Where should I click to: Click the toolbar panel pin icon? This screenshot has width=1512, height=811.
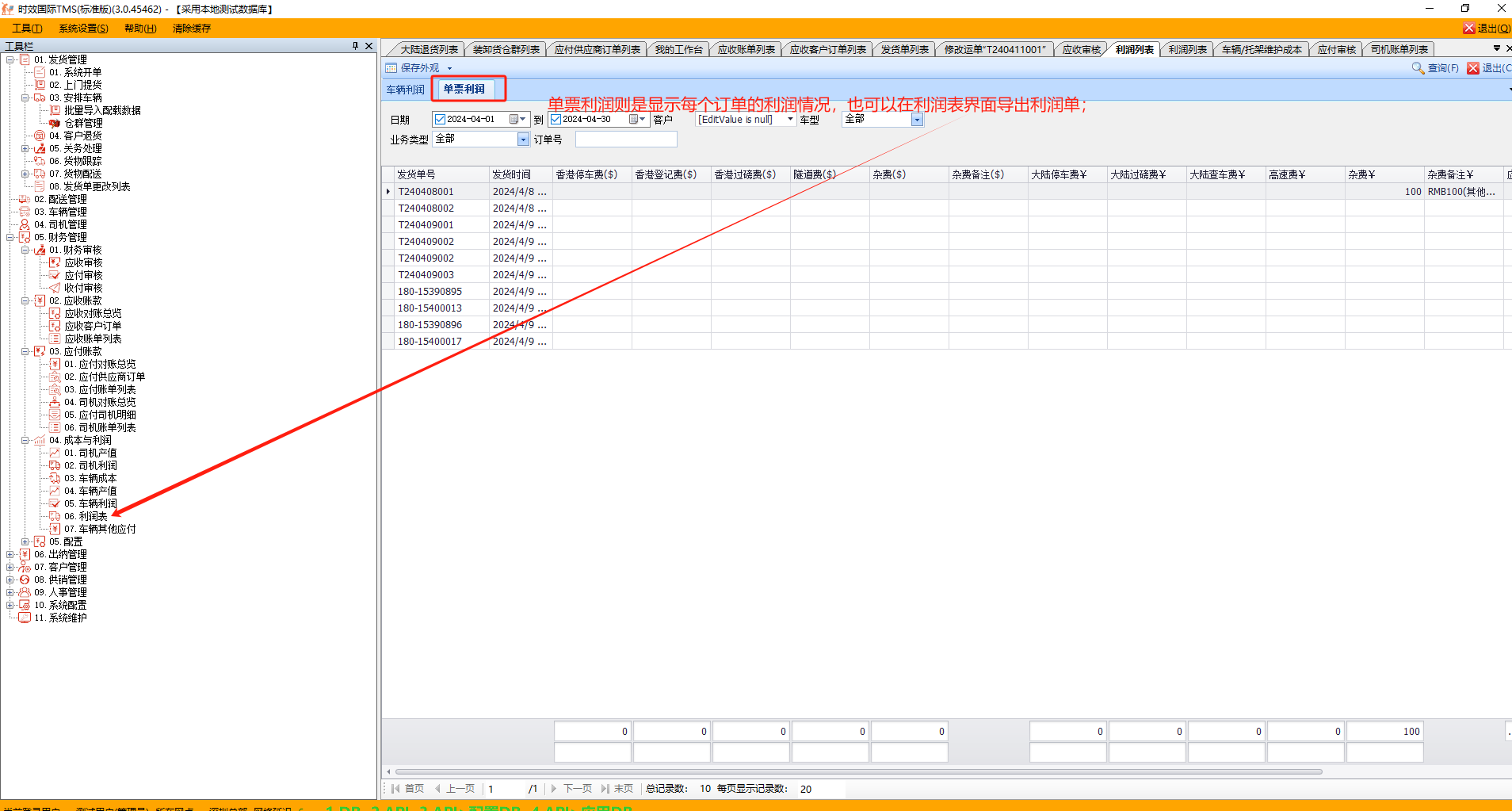click(x=355, y=46)
